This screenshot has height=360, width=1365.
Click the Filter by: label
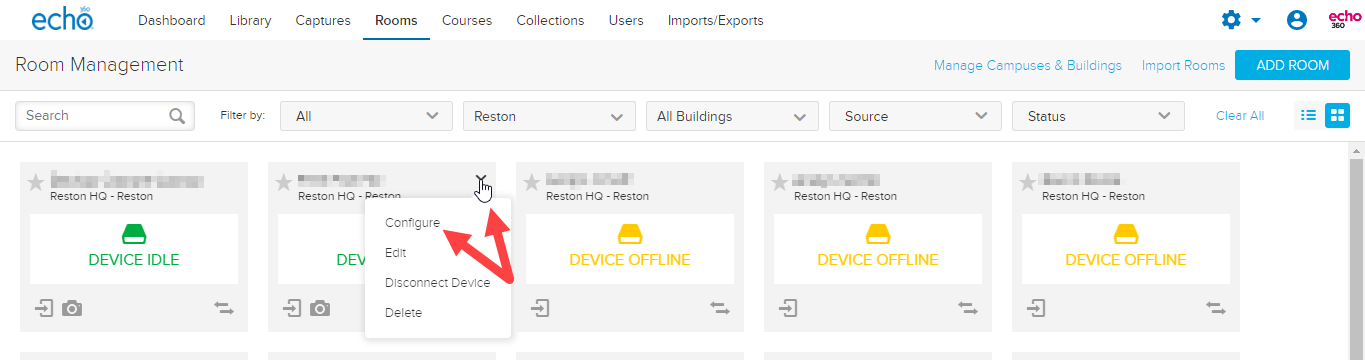click(243, 116)
